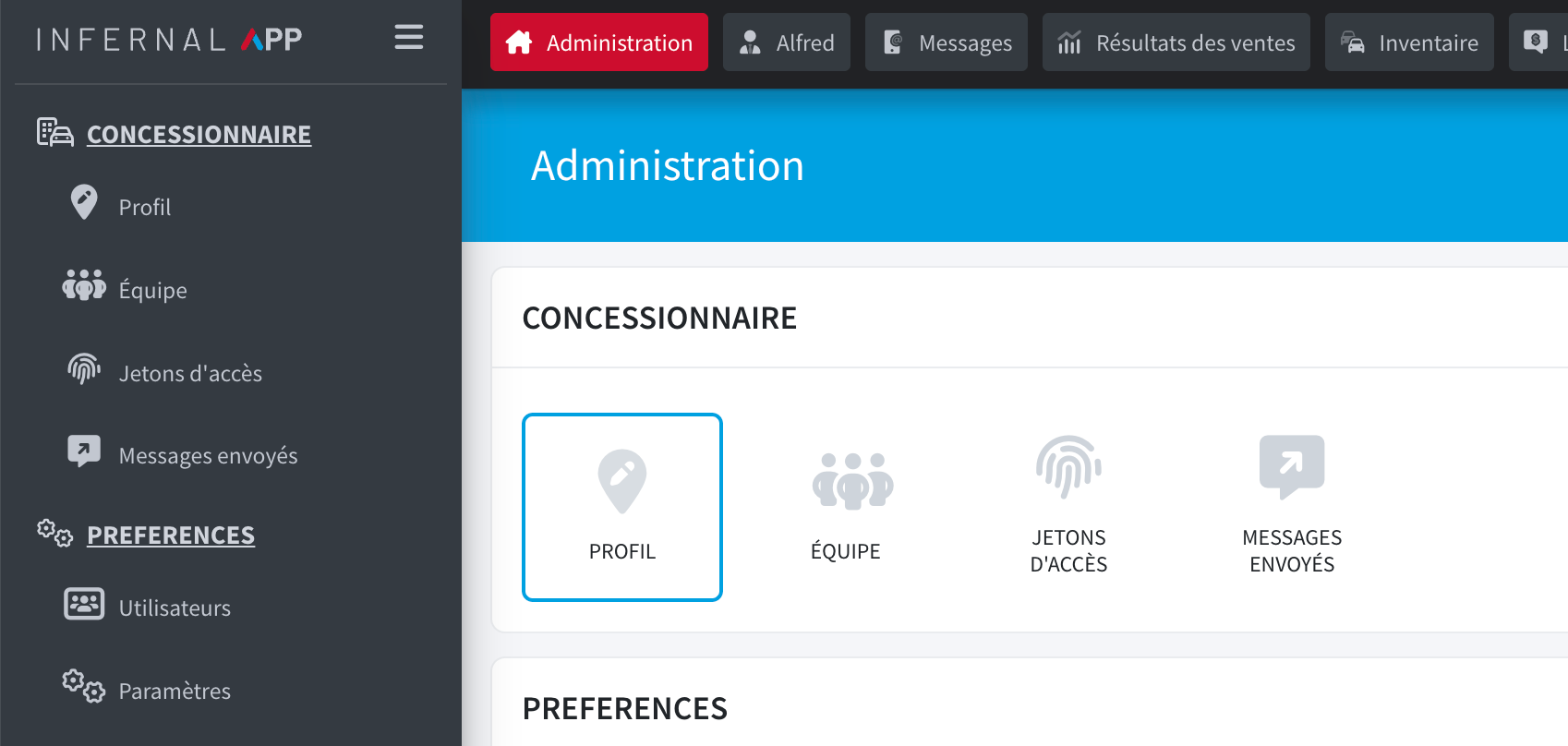Click the chart icon on Résultats des ventes tab

[1069, 42]
